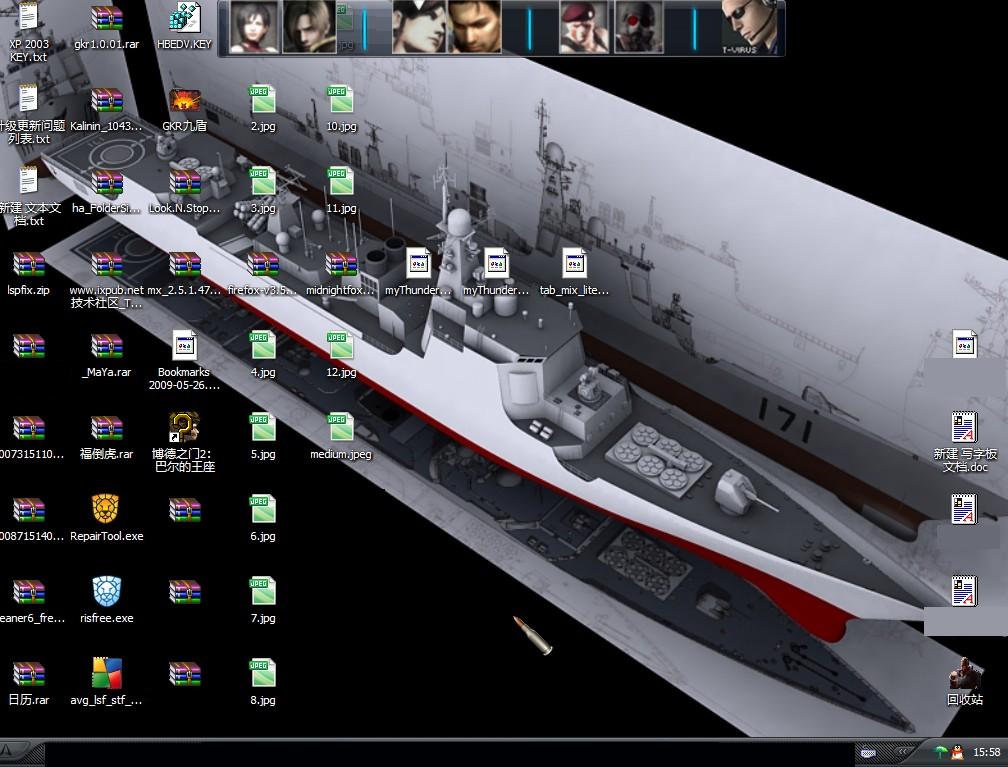1008x767 pixels.
Task: Open the 5.jpg image file
Action: pyautogui.click(x=263, y=437)
